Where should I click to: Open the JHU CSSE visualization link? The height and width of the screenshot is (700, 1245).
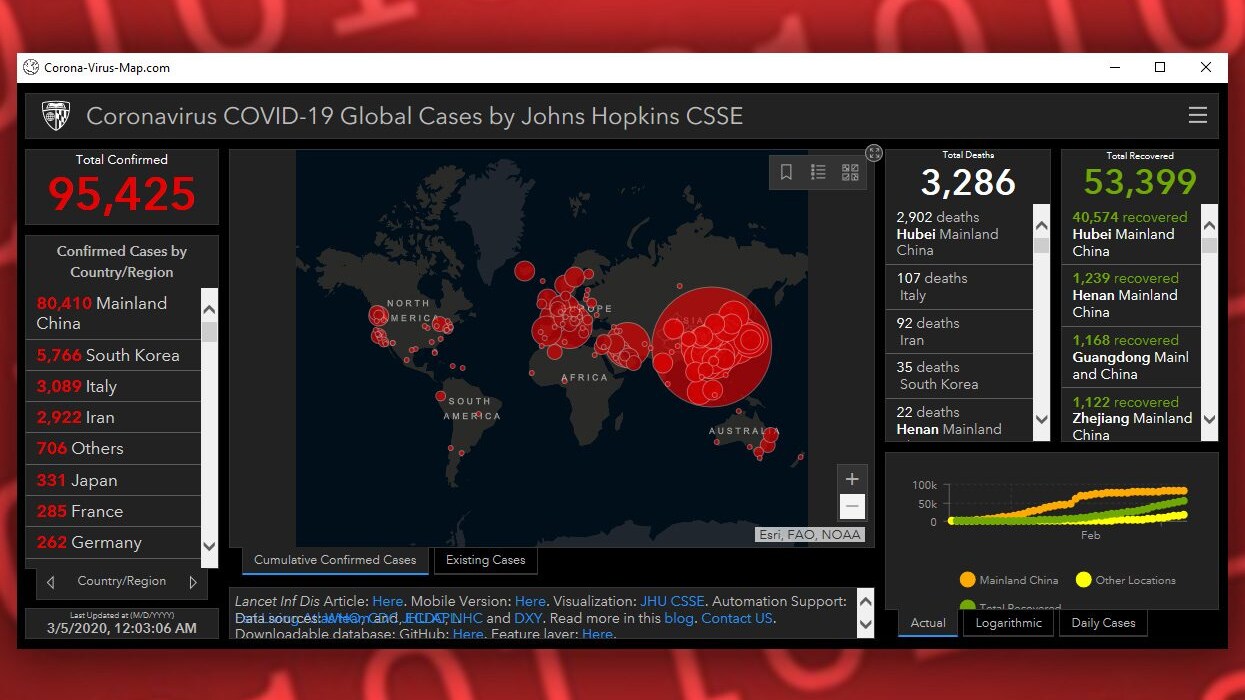pos(672,601)
